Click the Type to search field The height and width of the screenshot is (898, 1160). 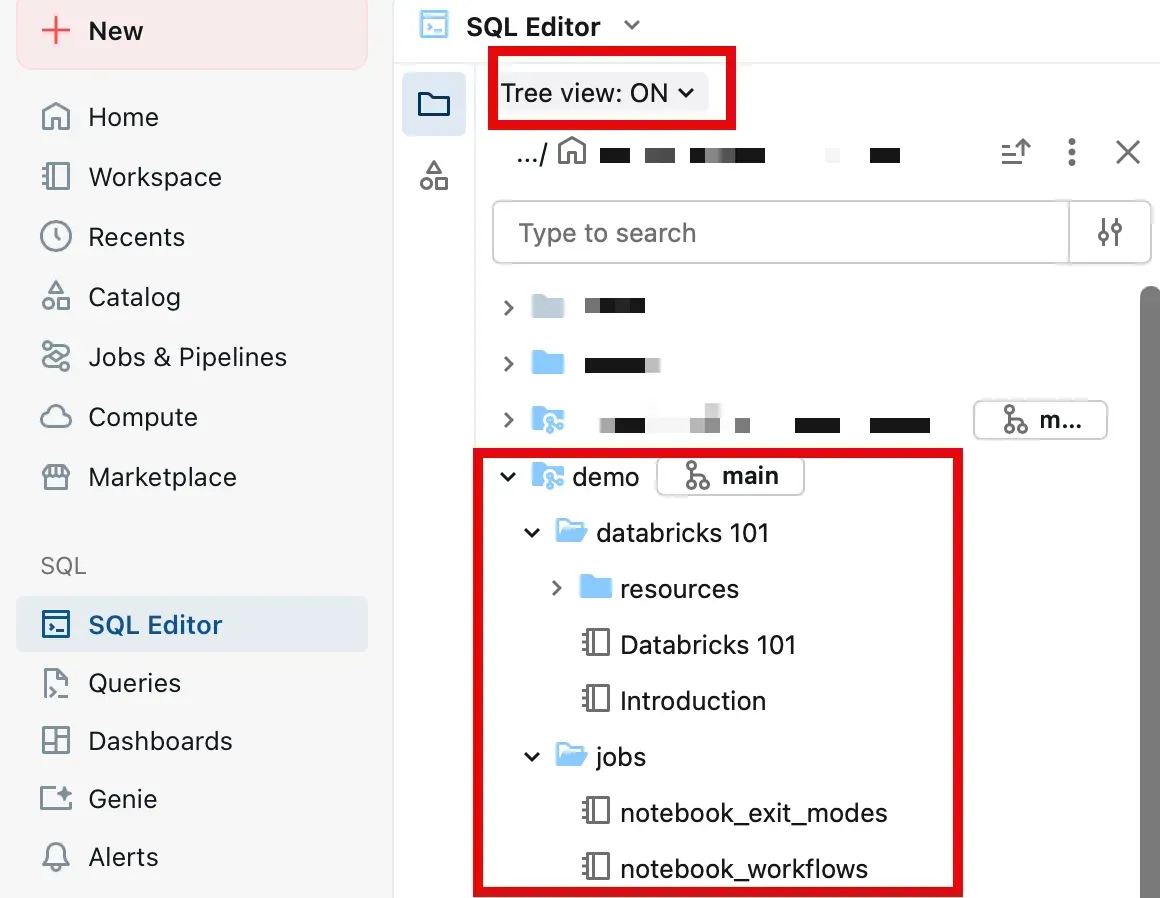(781, 232)
